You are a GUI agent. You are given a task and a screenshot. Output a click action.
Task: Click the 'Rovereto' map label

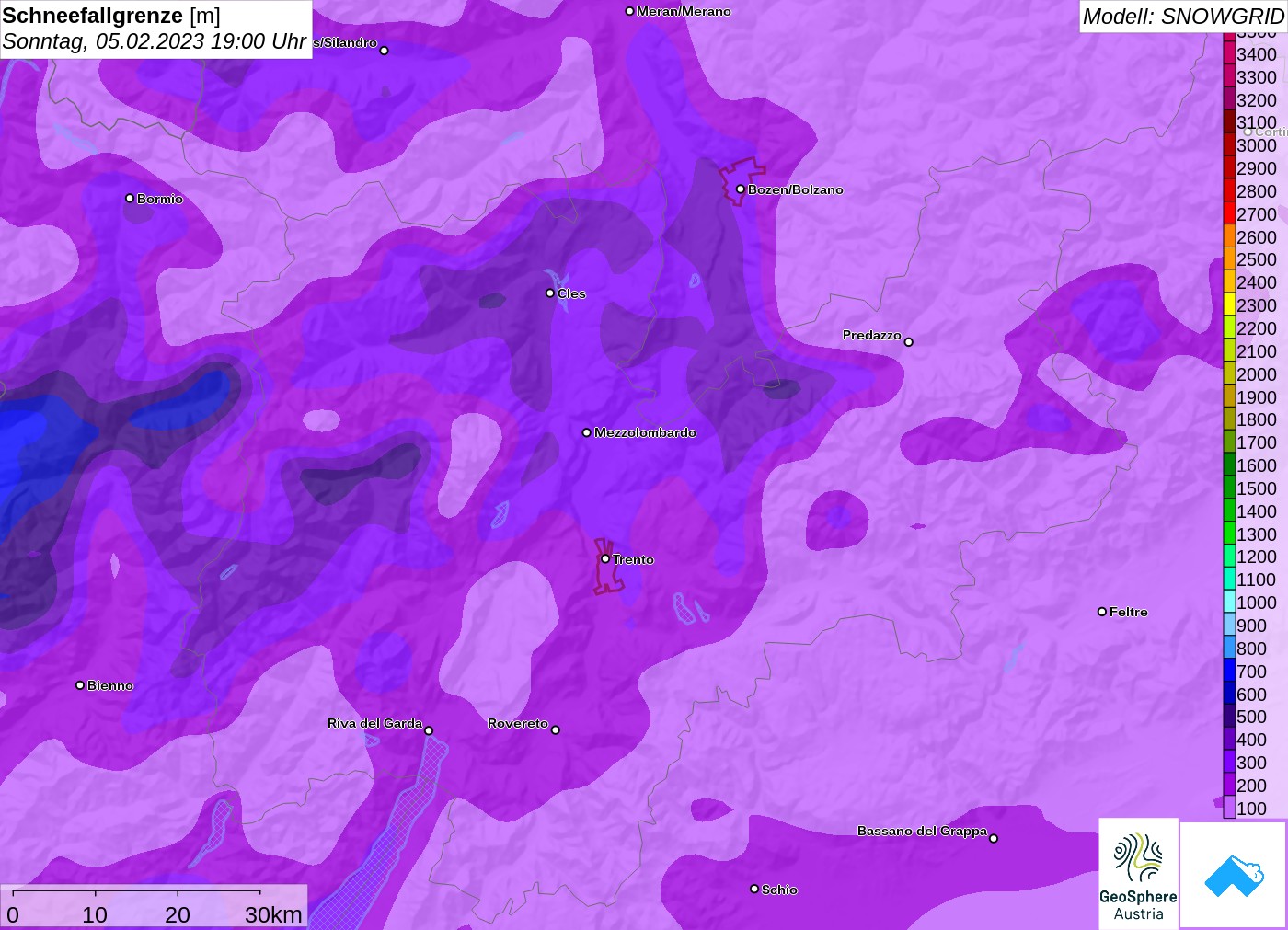click(518, 723)
